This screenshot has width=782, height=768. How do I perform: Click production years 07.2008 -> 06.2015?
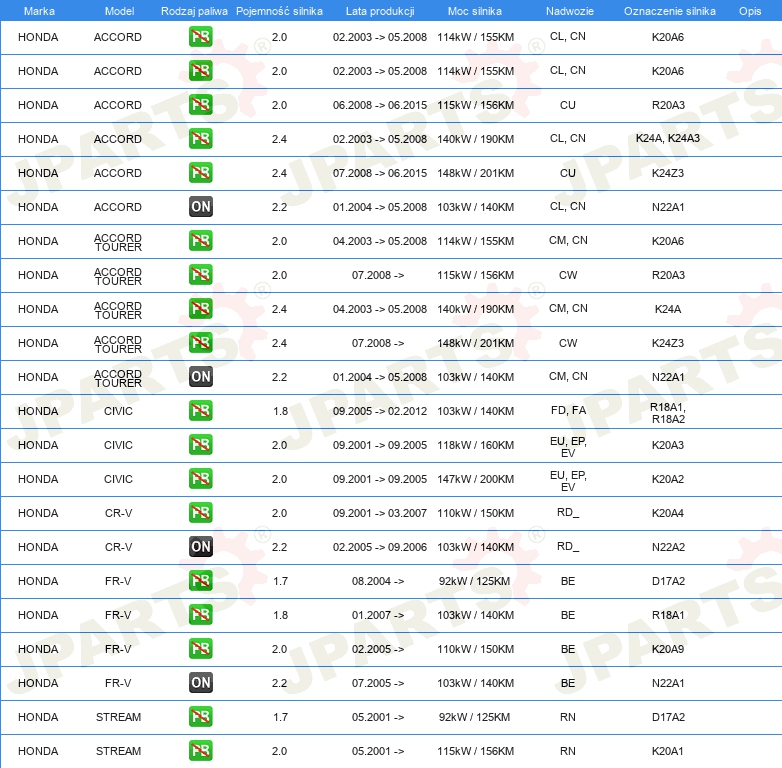[380, 173]
